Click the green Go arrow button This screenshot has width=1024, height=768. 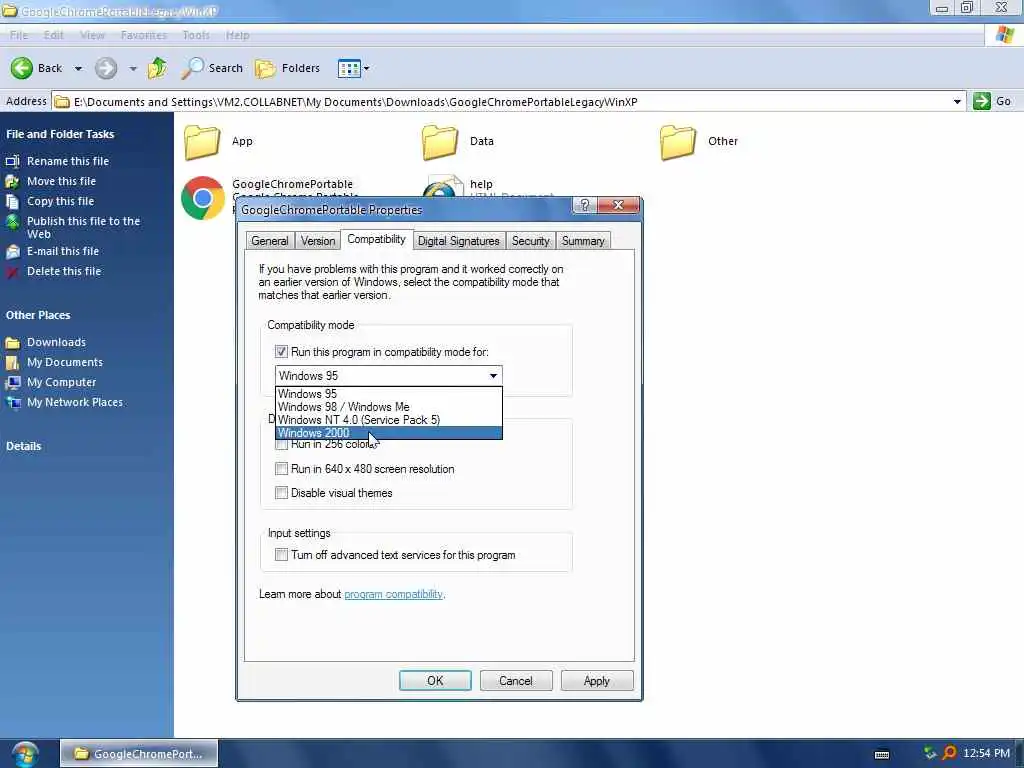(982, 101)
